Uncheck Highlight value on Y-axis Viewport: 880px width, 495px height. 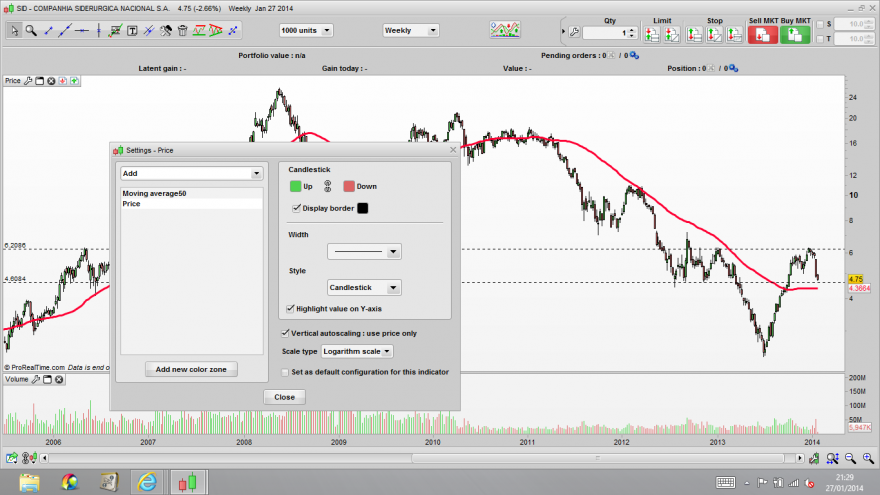point(290,309)
